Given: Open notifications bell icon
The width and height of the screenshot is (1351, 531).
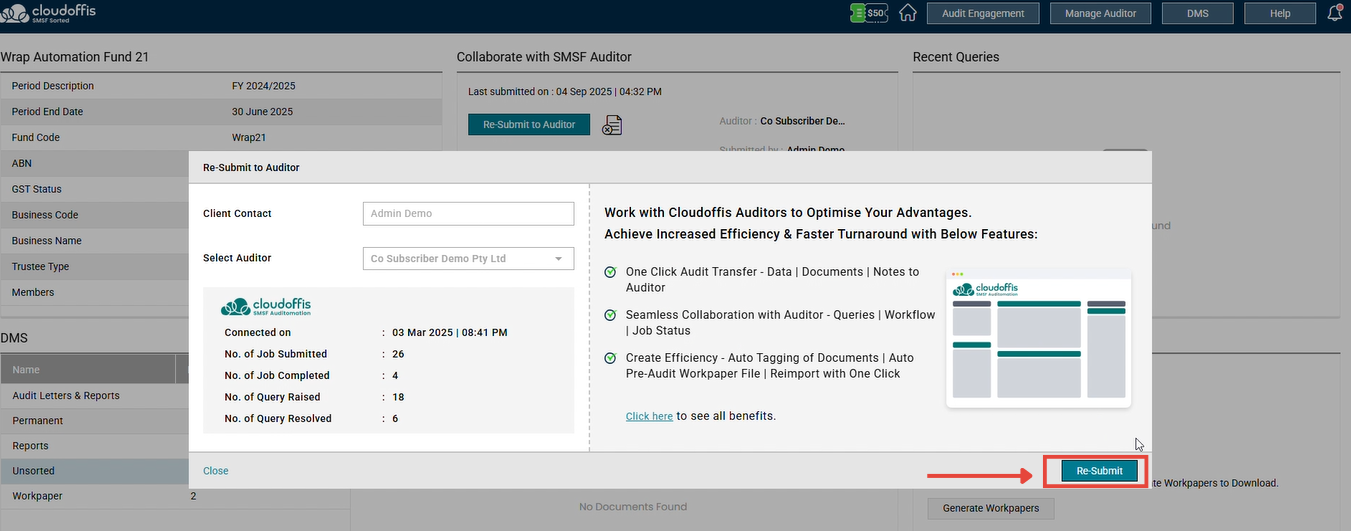Looking at the screenshot, I should [1335, 13].
